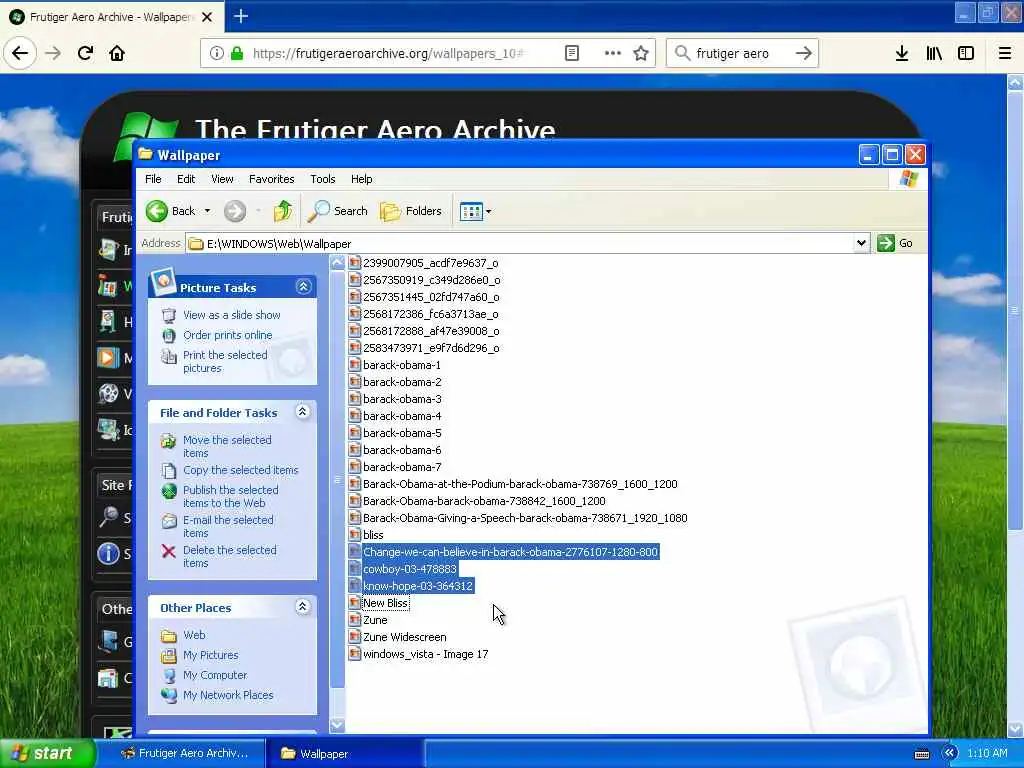The image size is (1024, 768).
Task: Select Barack-Obama-Giving-a-Speech file name
Action: 525,518
